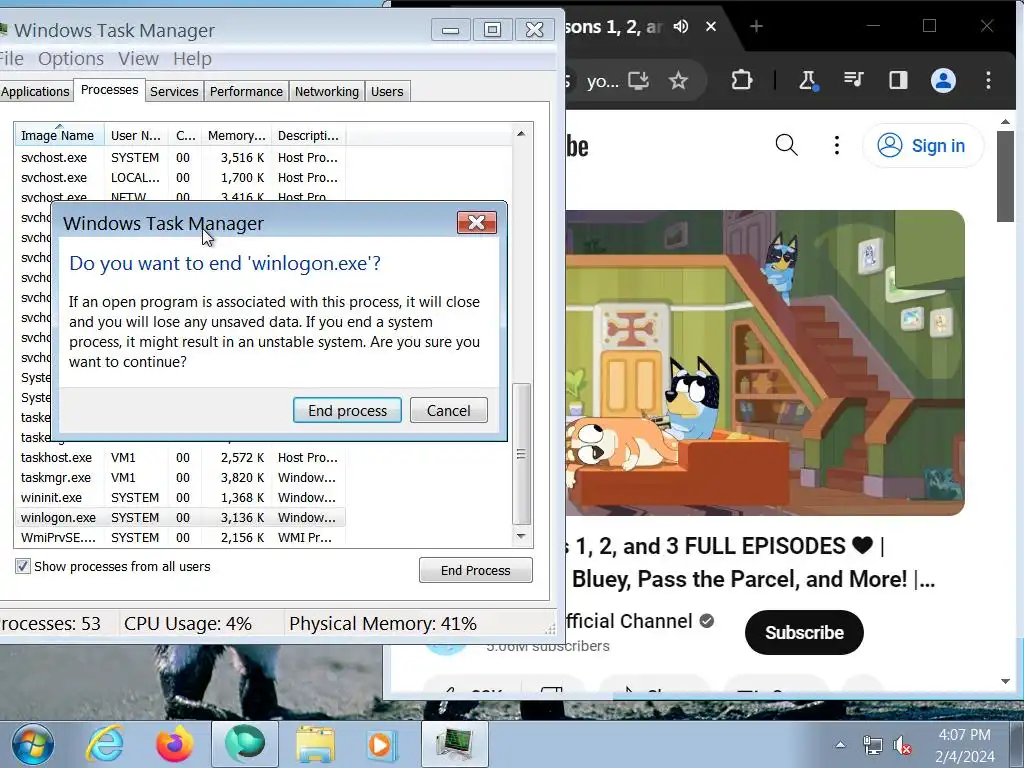Click the Bluey video thumbnail

click(x=765, y=362)
